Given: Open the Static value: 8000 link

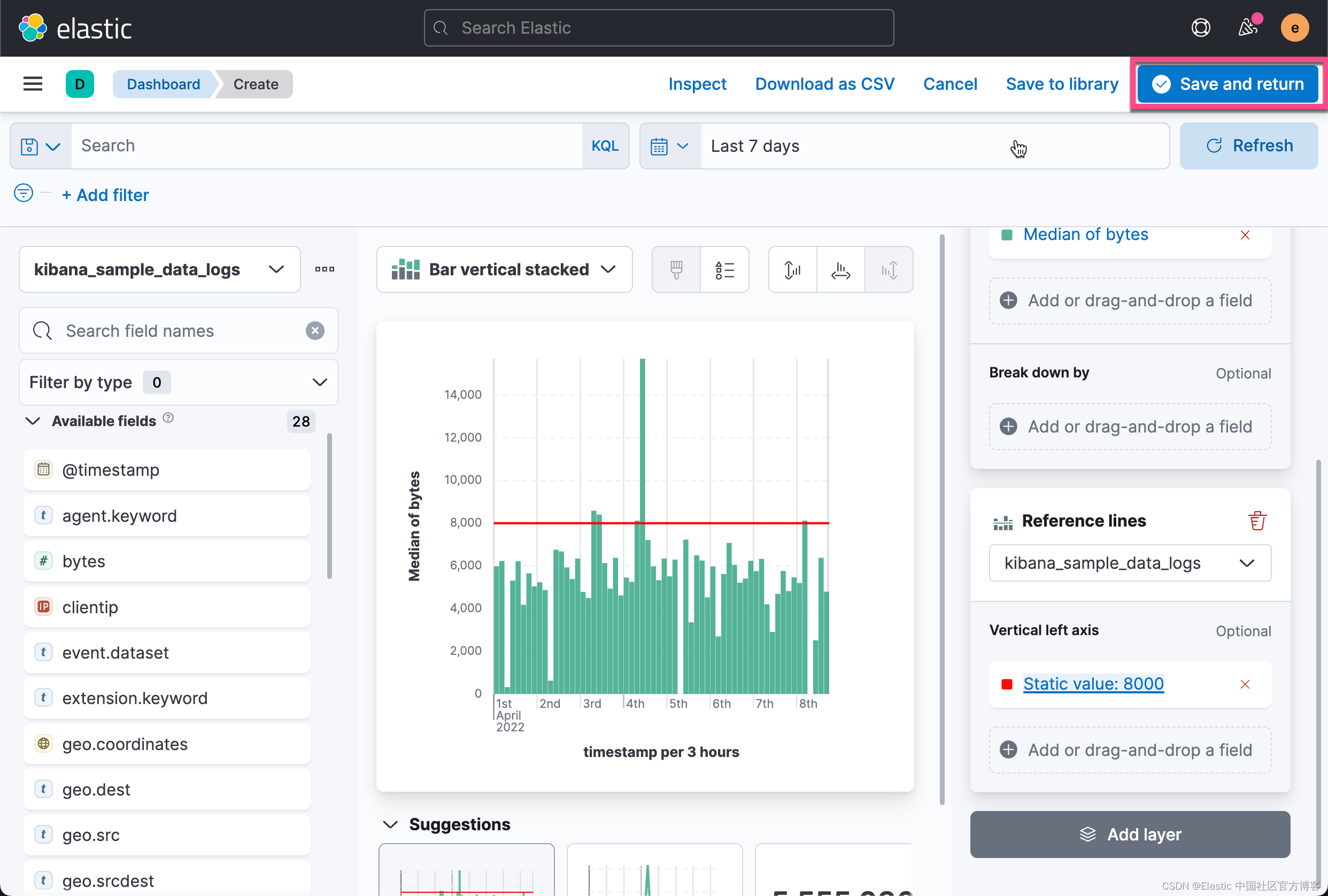Looking at the screenshot, I should [1093, 683].
